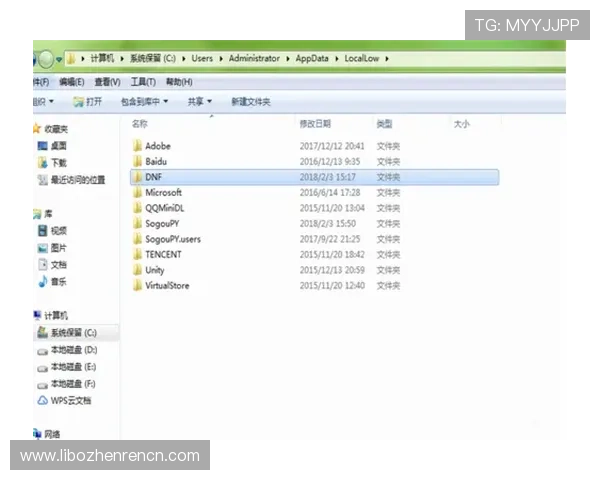Click the Unity folder icon

tap(137, 270)
